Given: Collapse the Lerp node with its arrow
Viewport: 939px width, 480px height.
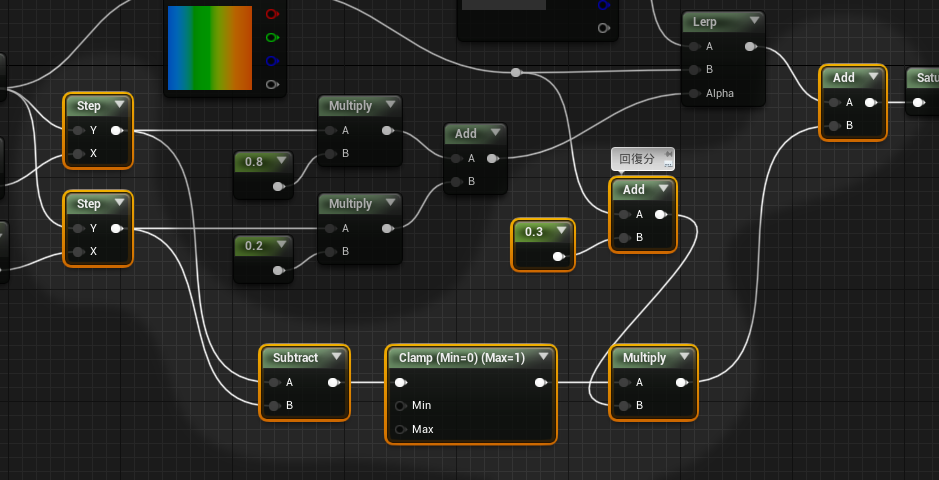Looking at the screenshot, I should (754, 22).
